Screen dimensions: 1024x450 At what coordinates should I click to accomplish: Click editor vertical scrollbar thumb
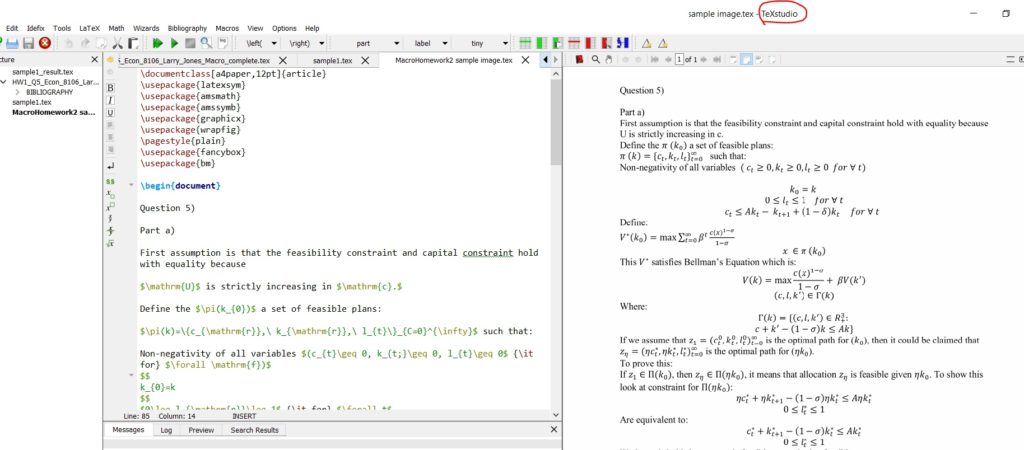point(556,123)
